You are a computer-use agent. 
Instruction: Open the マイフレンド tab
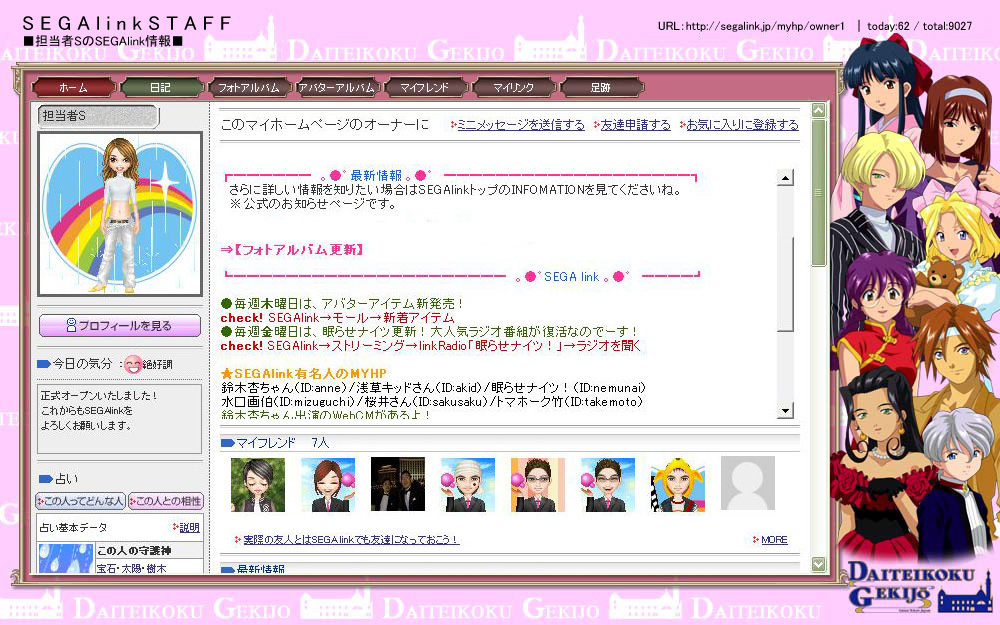(424, 88)
